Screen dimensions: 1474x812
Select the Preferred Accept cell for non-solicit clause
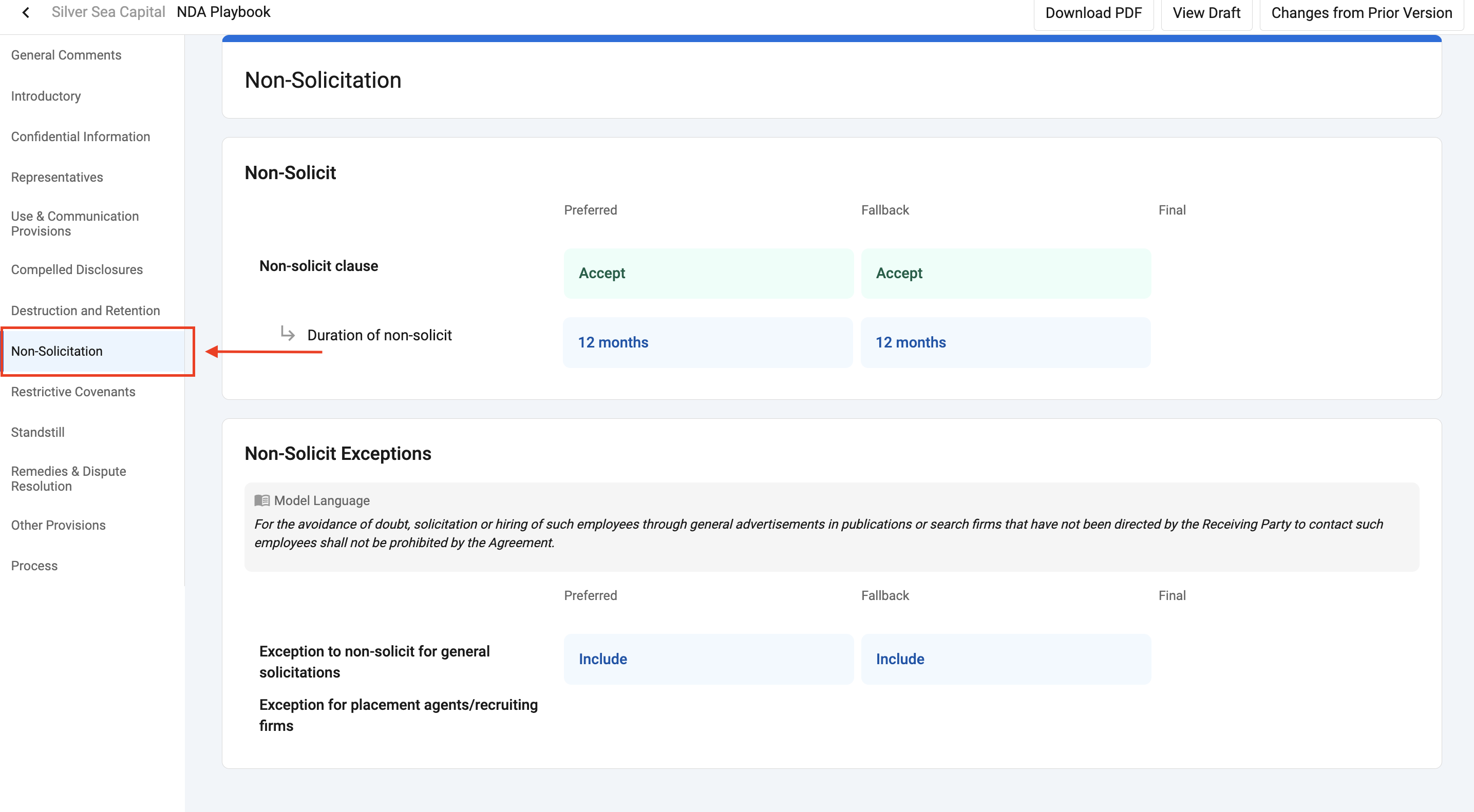(x=708, y=274)
